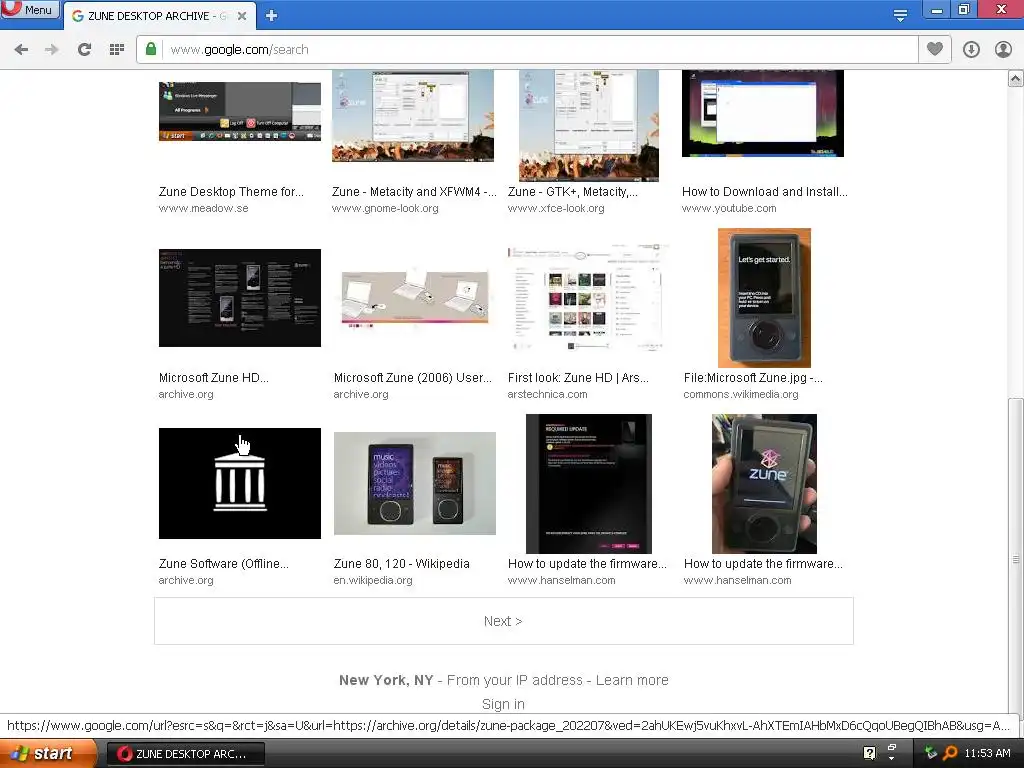
Task: Click the tray icon beside the clock
Action: 931,753
